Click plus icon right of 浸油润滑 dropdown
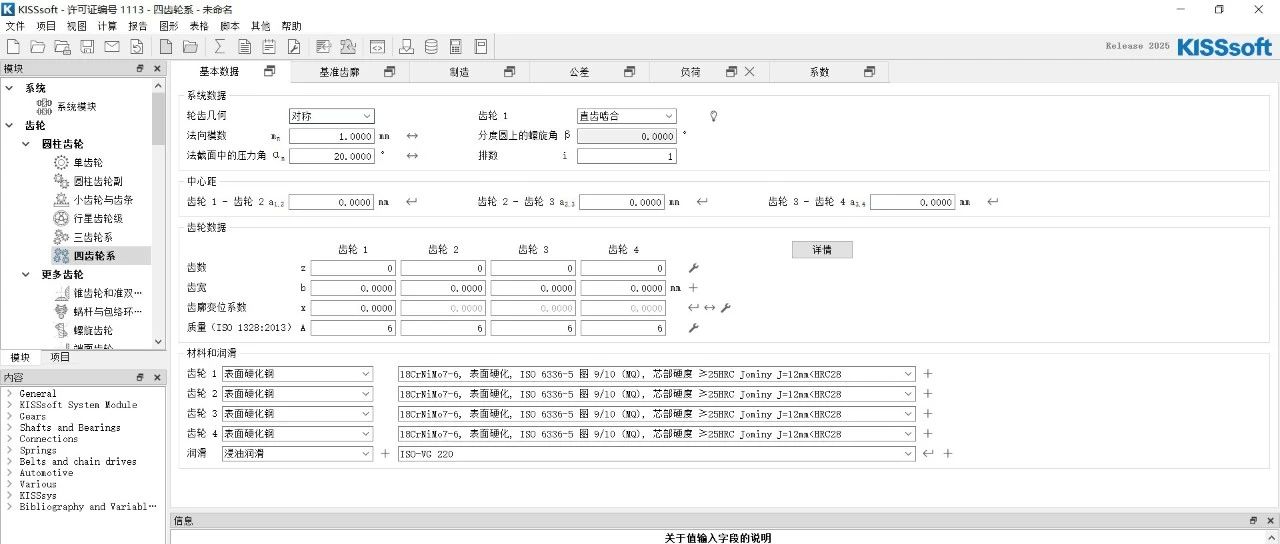 [385, 454]
